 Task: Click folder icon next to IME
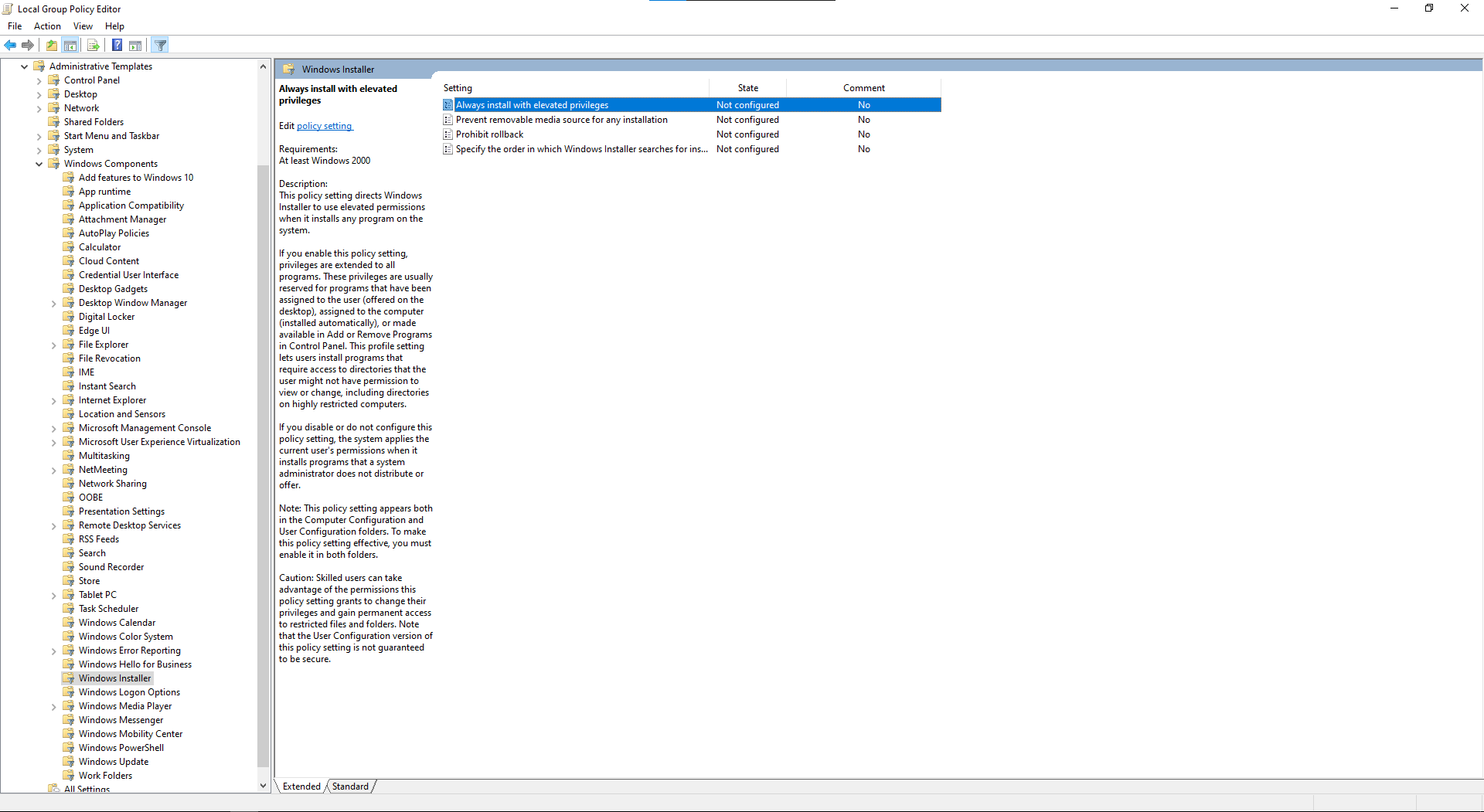(69, 372)
